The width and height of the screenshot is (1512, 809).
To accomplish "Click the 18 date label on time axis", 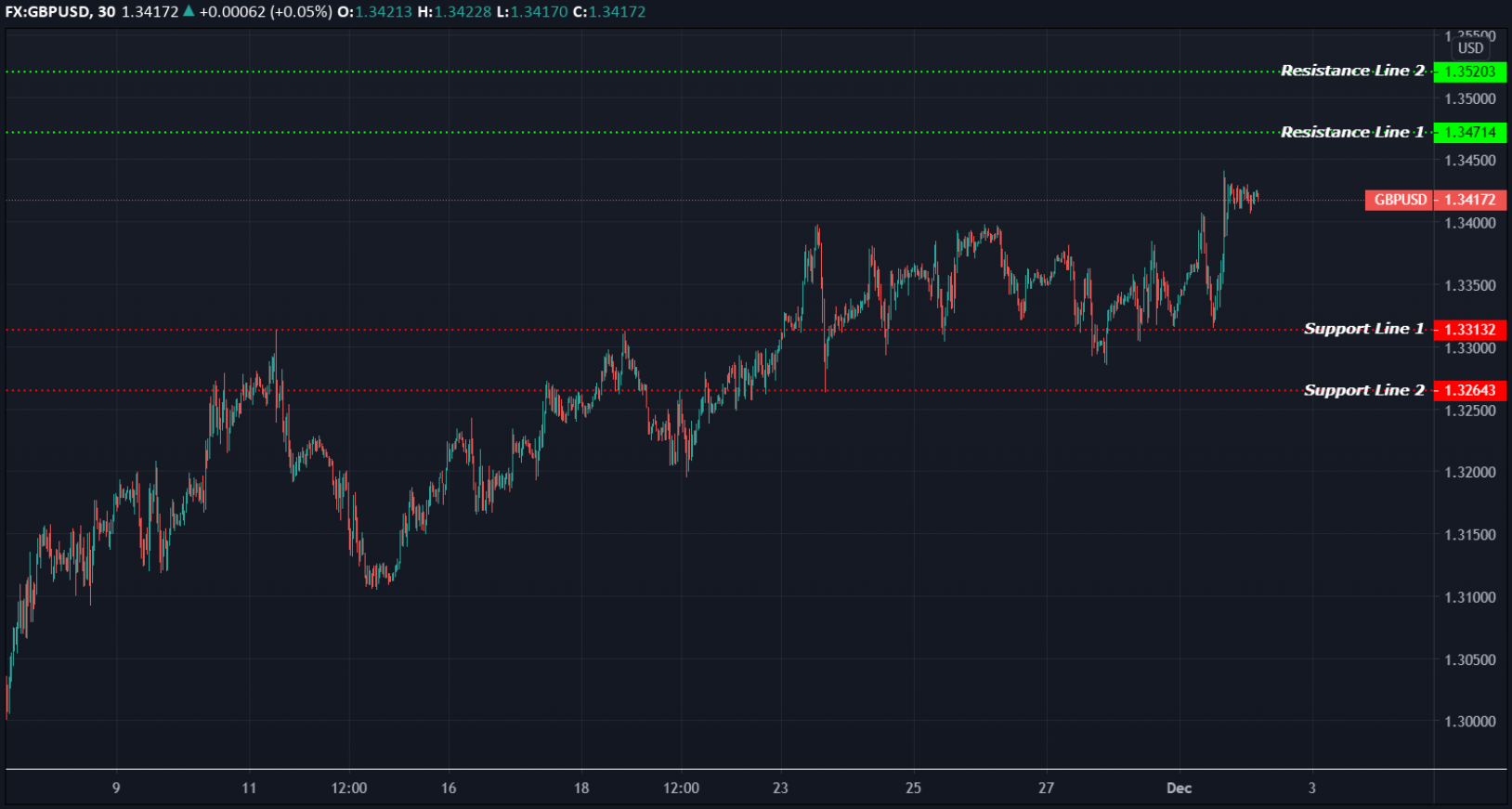I will pos(581,788).
